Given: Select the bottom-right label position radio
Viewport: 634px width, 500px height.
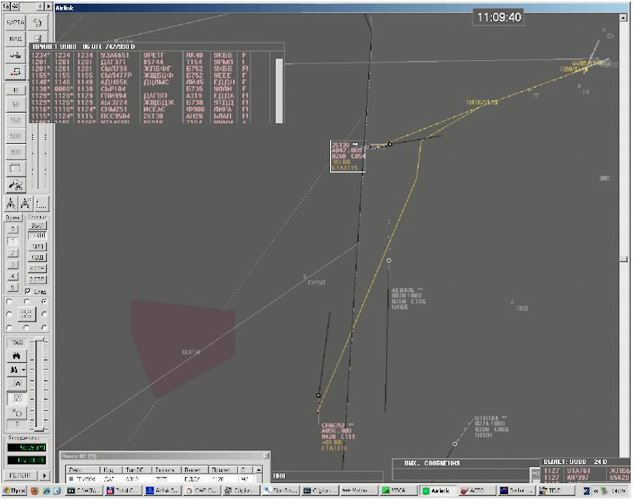Looking at the screenshot, I should pos(44,327).
